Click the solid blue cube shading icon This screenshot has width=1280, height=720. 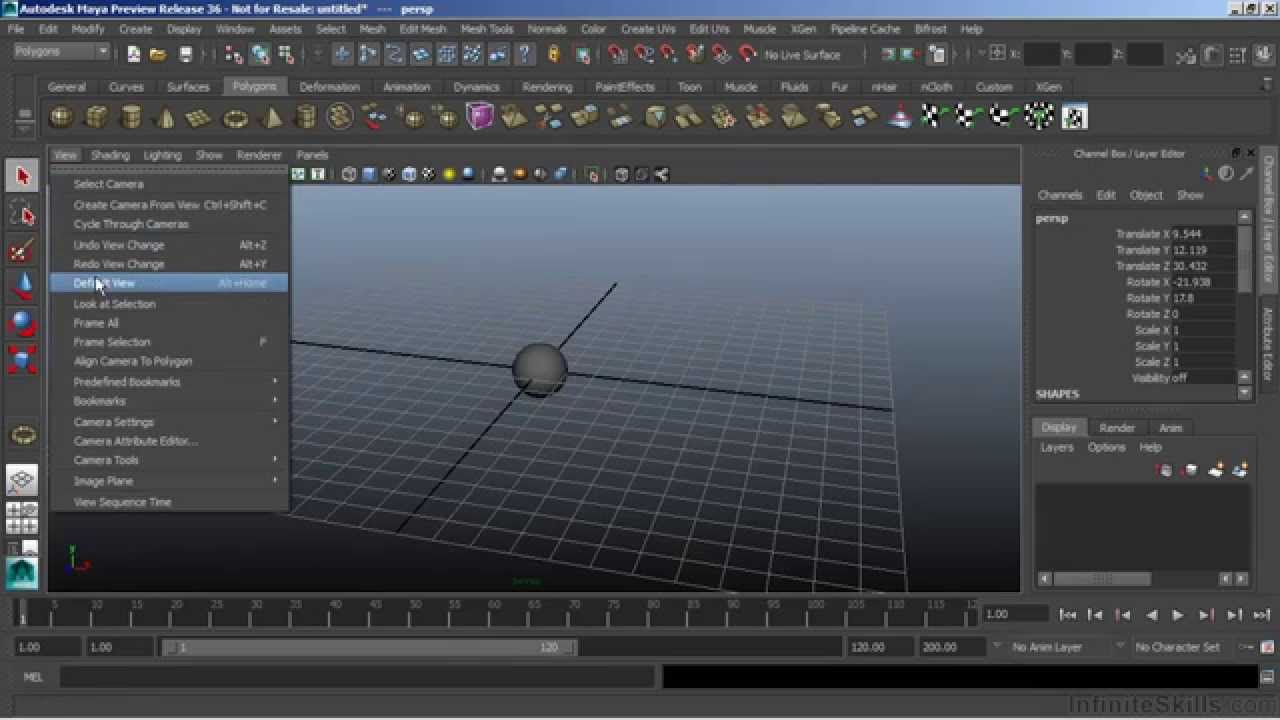[369, 175]
